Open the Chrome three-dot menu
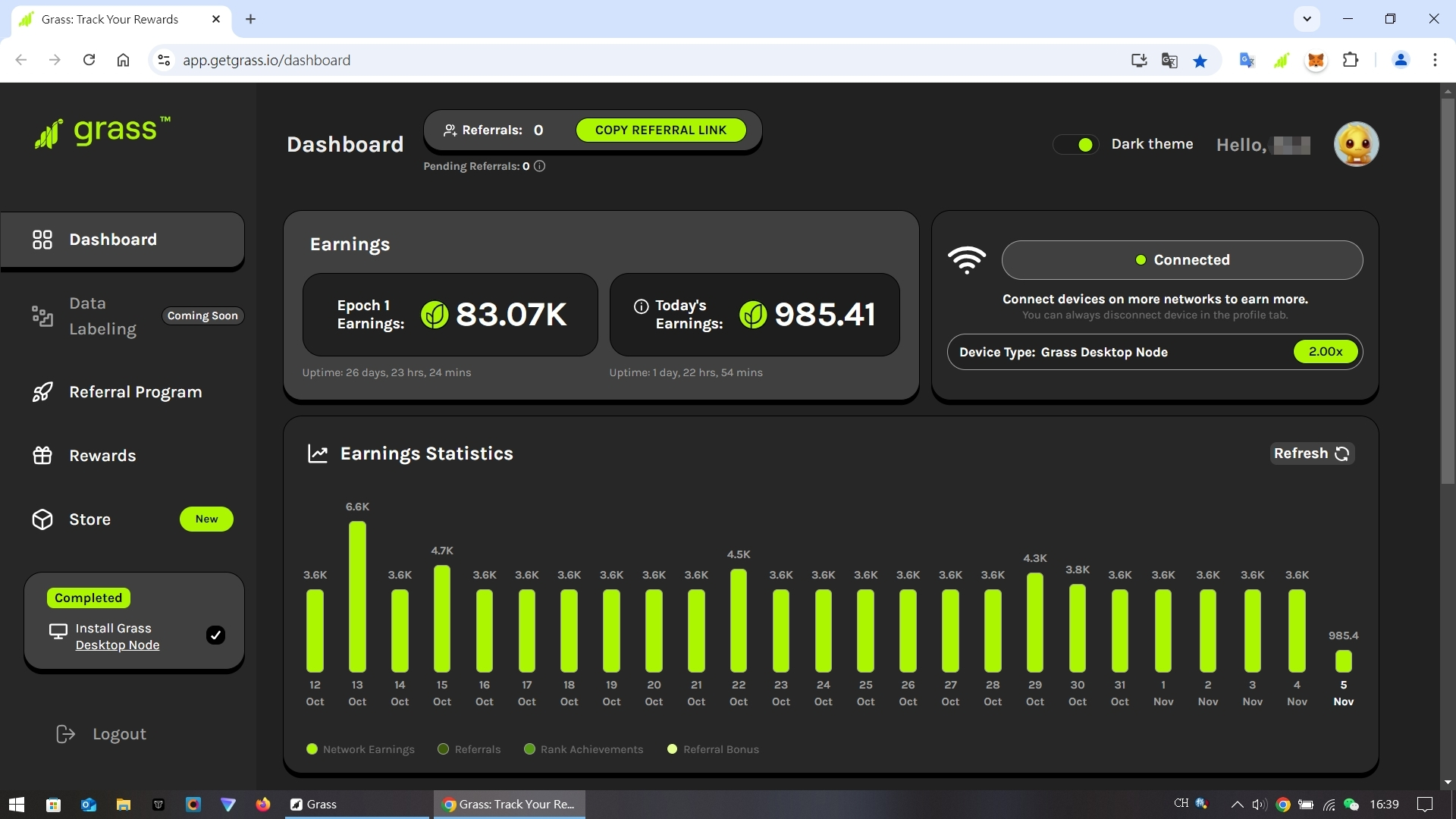Viewport: 1456px width, 819px height. pyautogui.click(x=1435, y=60)
